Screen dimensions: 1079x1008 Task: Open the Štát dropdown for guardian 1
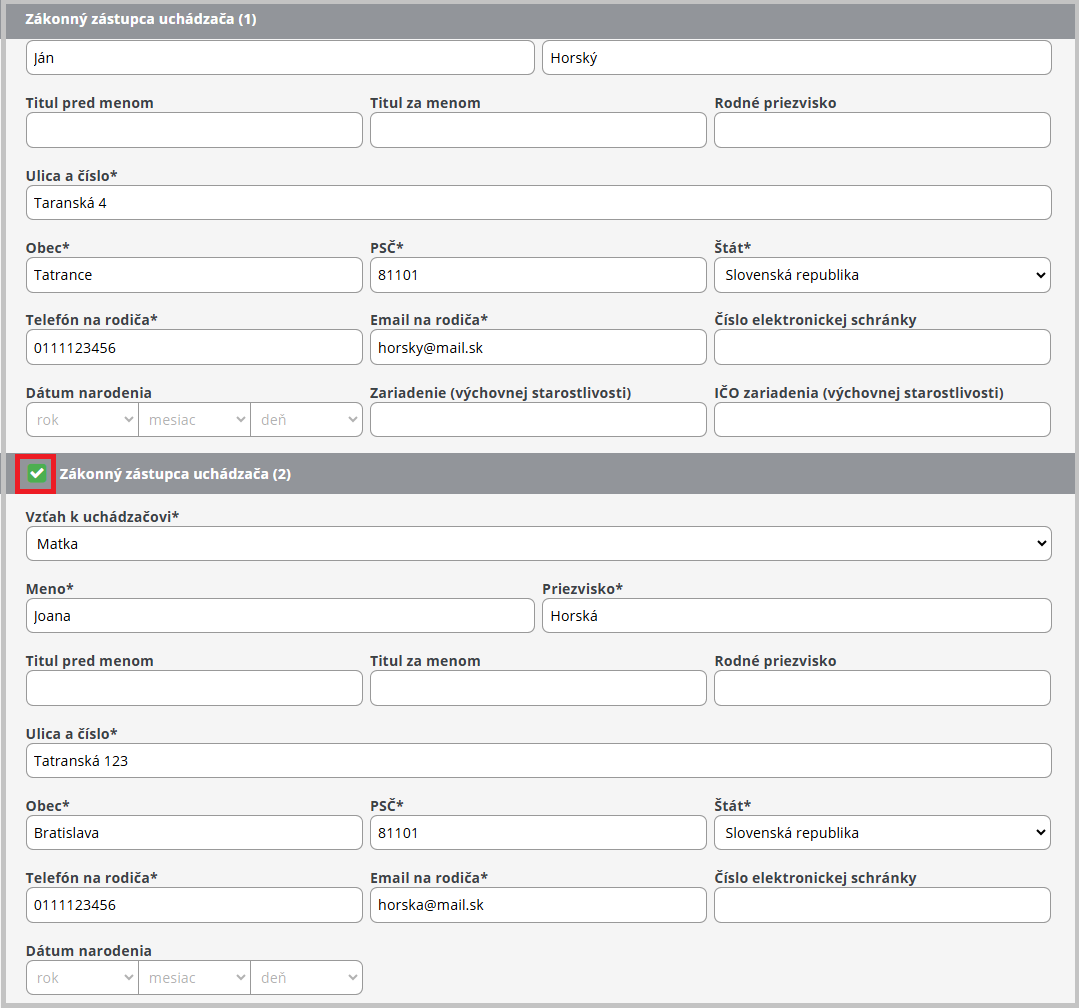pyautogui.click(x=882, y=275)
